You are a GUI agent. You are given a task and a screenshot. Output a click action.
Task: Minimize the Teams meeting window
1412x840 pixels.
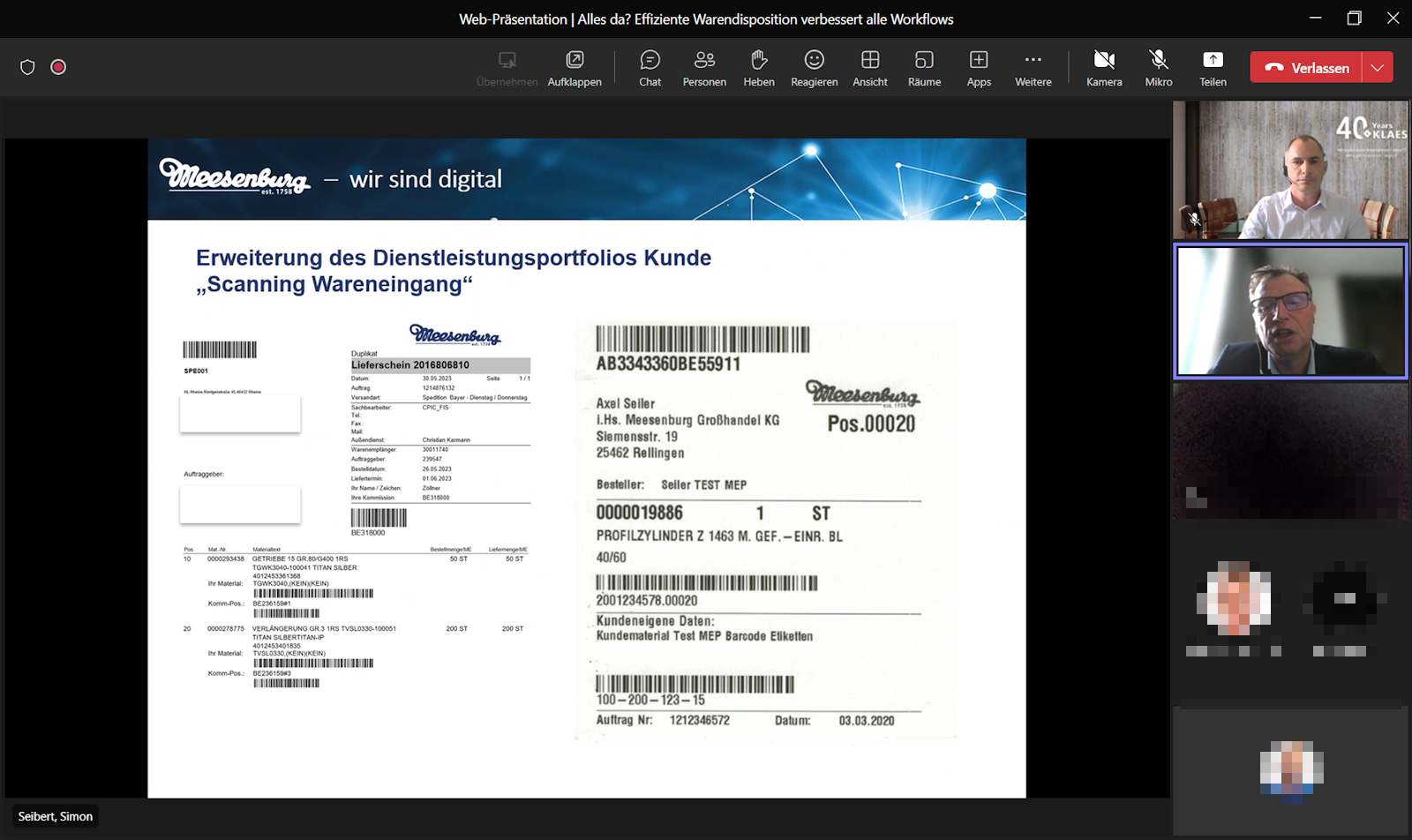pos(1315,19)
